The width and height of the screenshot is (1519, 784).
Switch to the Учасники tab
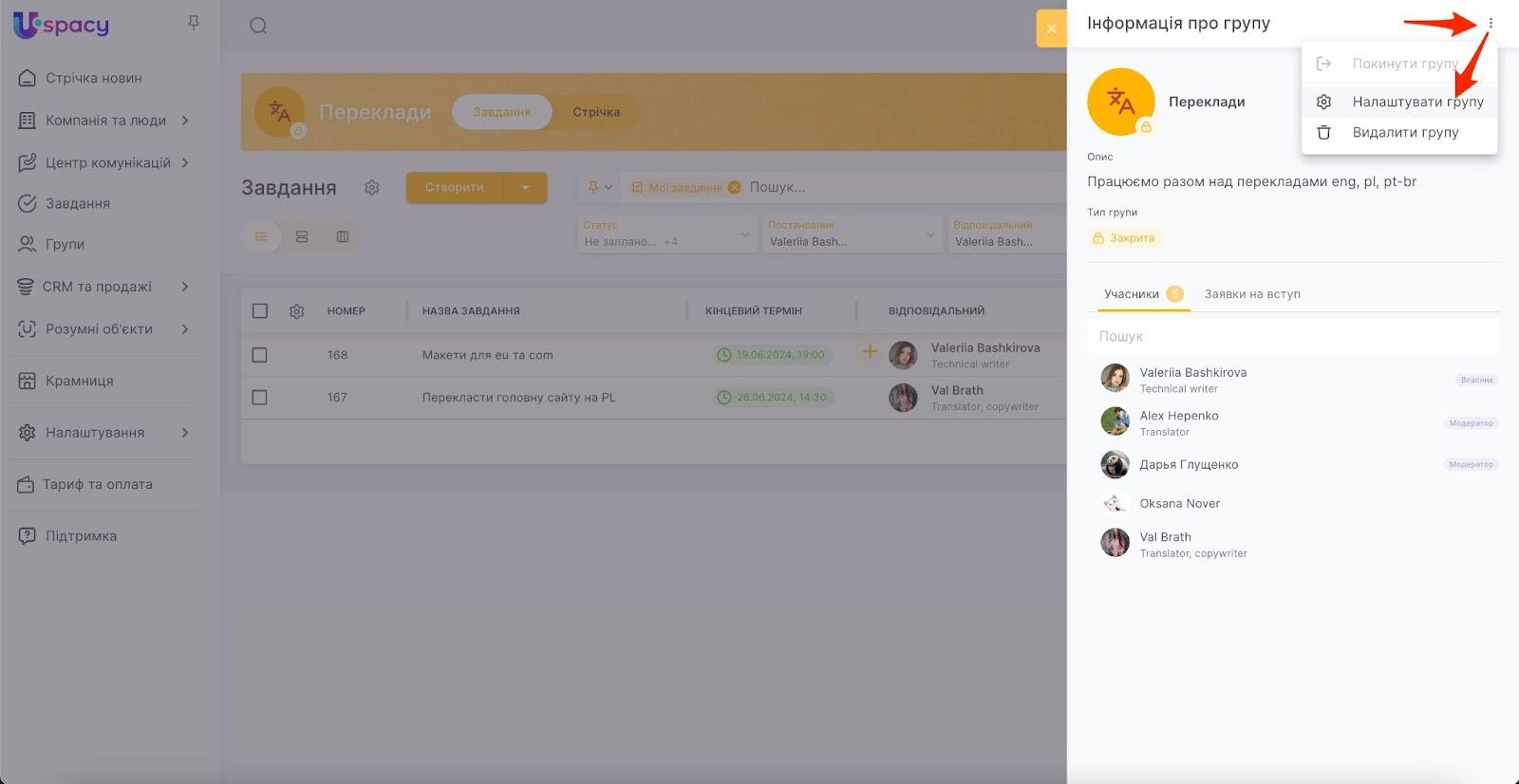pos(1143,294)
